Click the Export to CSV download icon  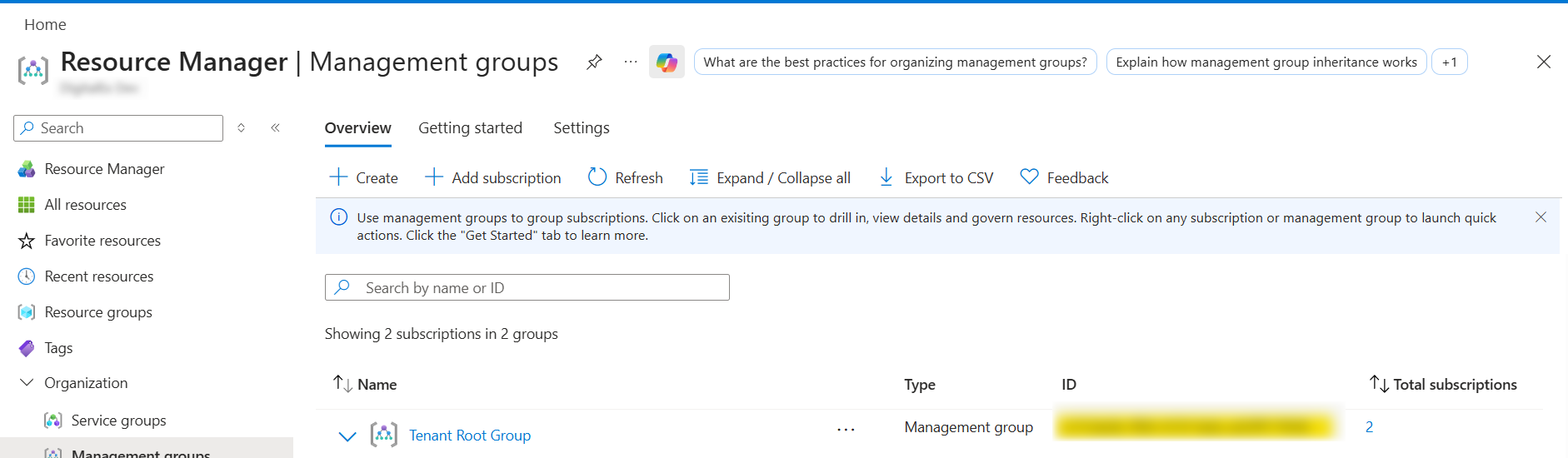click(x=886, y=177)
